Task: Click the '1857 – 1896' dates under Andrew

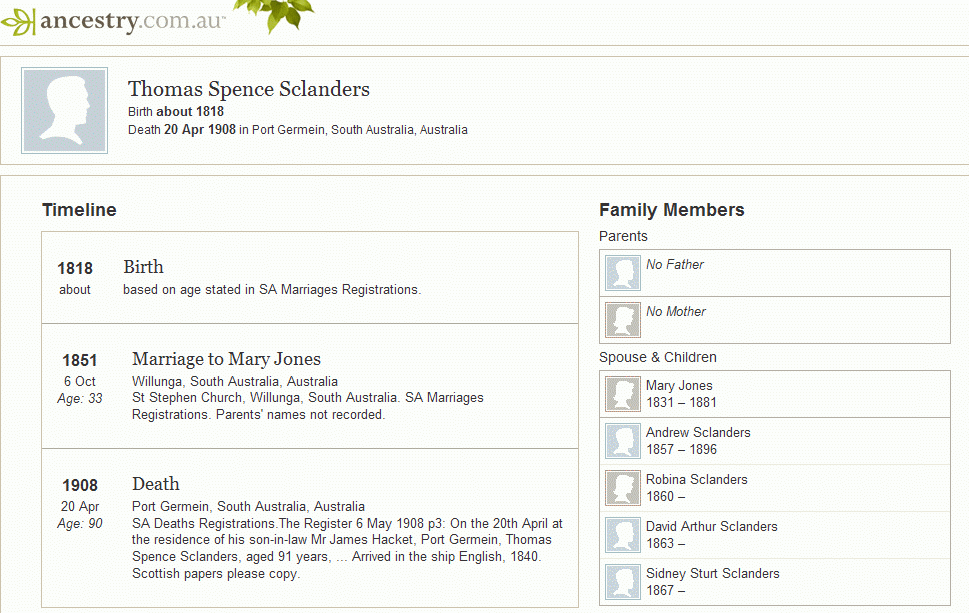Action: click(x=681, y=449)
